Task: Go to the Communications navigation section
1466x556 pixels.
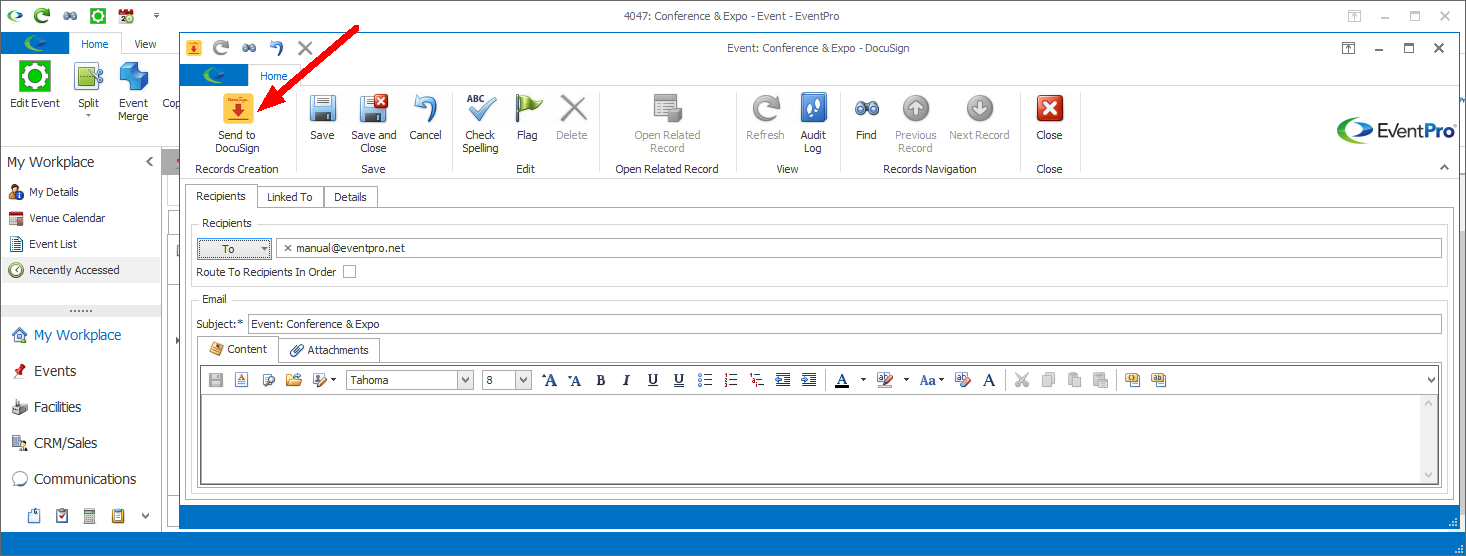Action: [85, 479]
